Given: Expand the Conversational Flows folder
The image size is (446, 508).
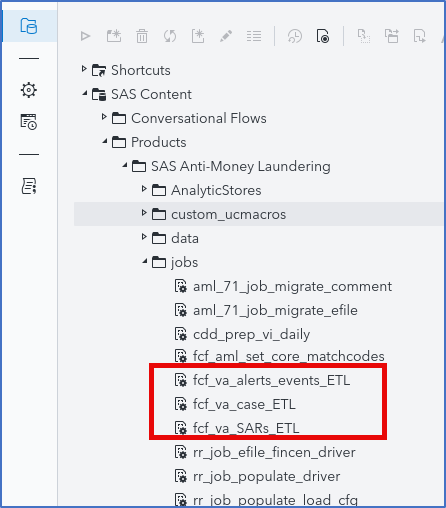Looking at the screenshot, I should (x=104, y=117).
